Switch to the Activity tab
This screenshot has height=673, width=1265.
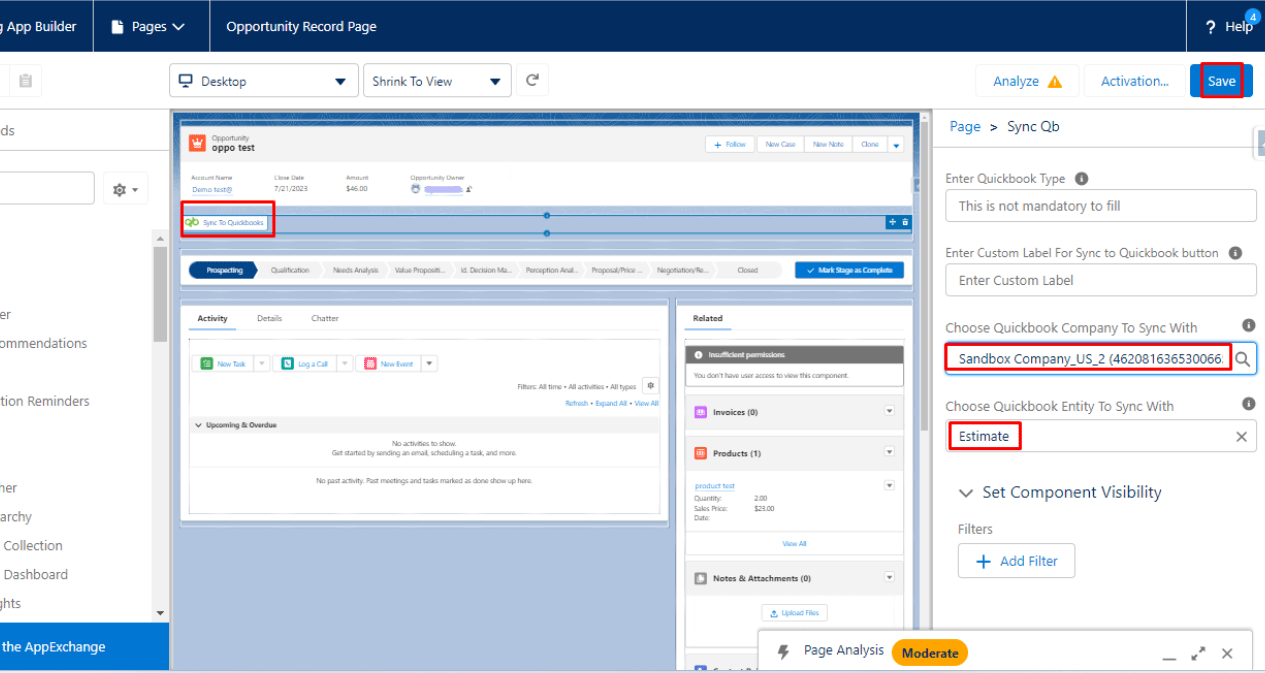[x=212, y=318]
